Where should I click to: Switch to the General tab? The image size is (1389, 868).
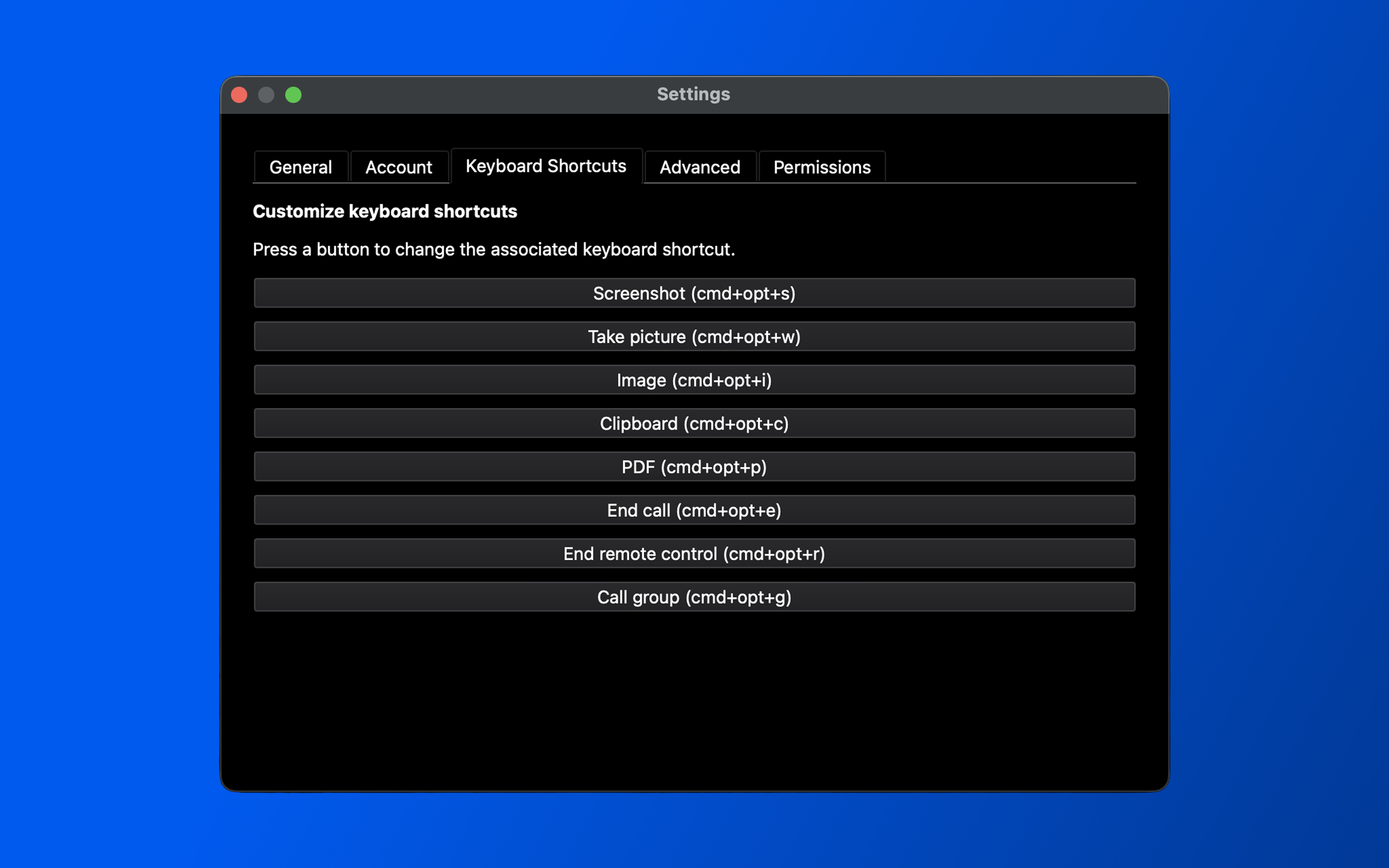[301, 166]
